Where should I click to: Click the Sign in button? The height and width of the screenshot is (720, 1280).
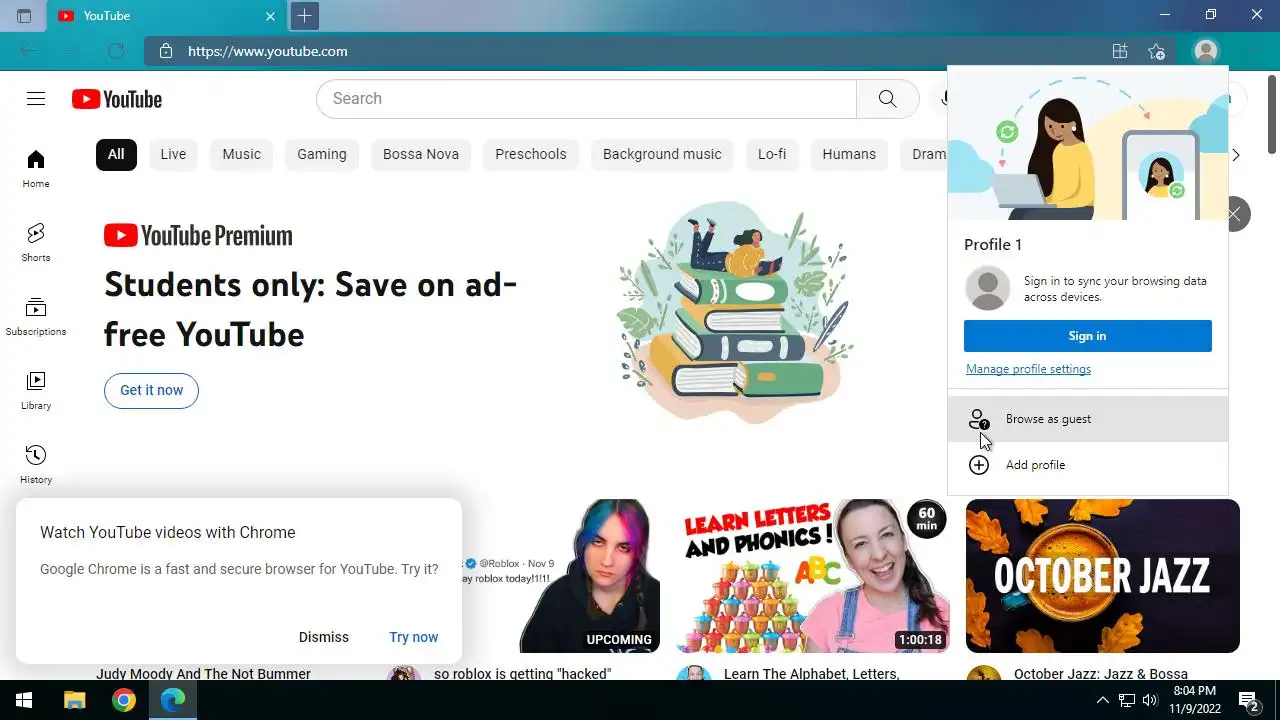(1088, 336)
